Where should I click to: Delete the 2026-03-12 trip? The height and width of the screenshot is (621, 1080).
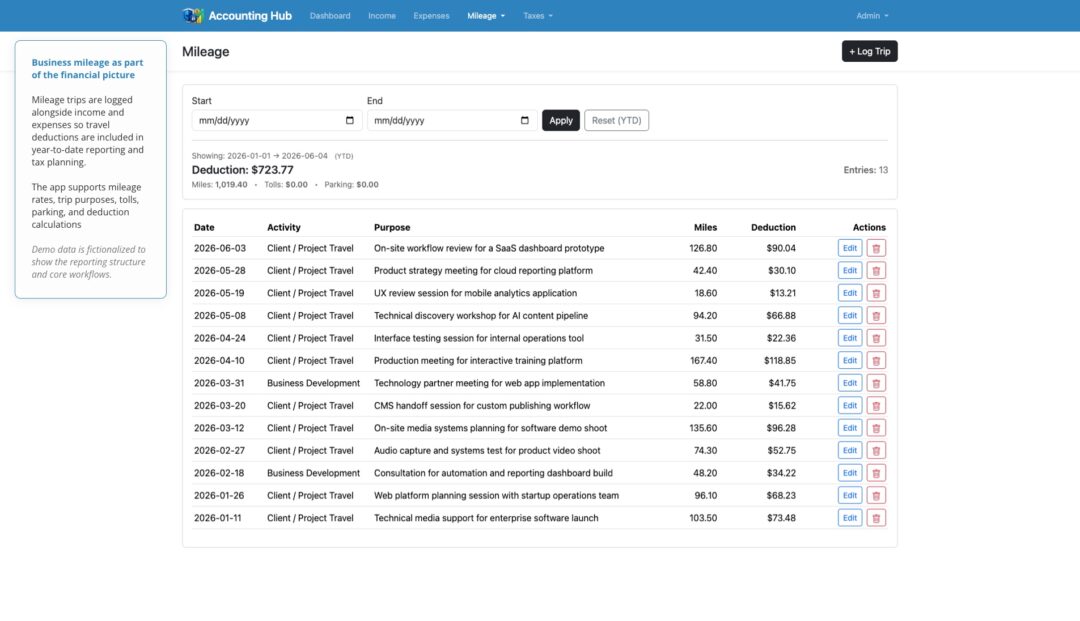(x=875, y=428)
